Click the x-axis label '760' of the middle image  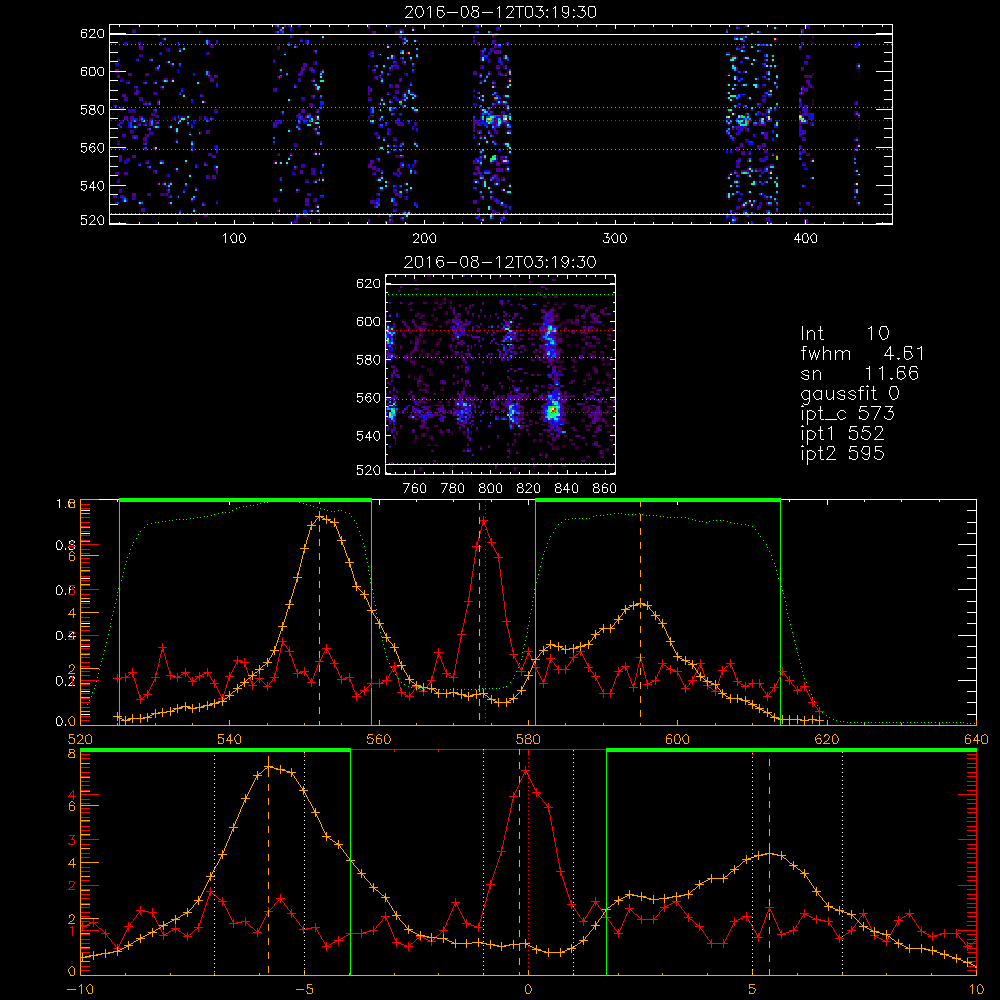tap(415, 489)
